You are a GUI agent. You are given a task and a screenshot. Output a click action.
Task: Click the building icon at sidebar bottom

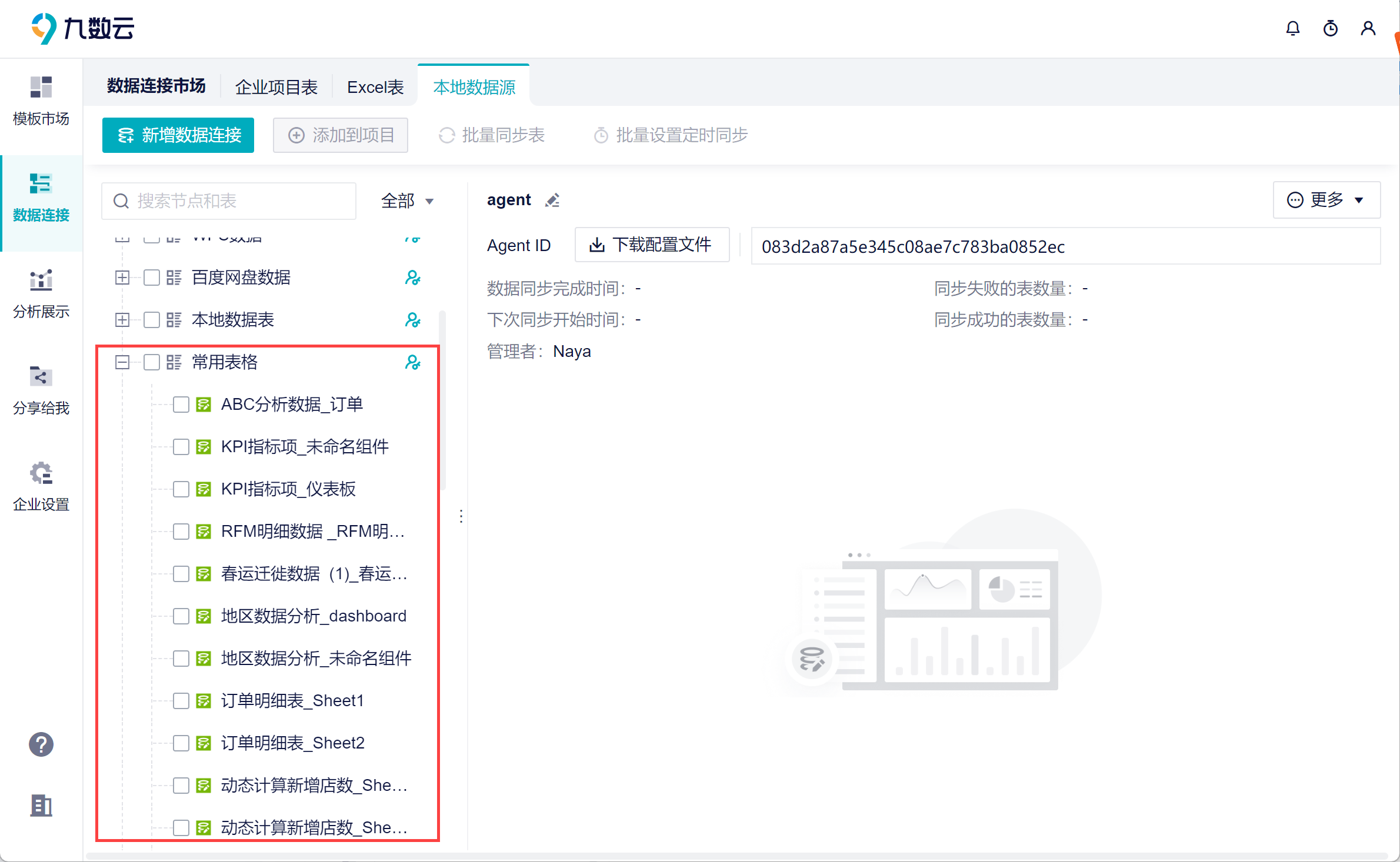point(41,806)
